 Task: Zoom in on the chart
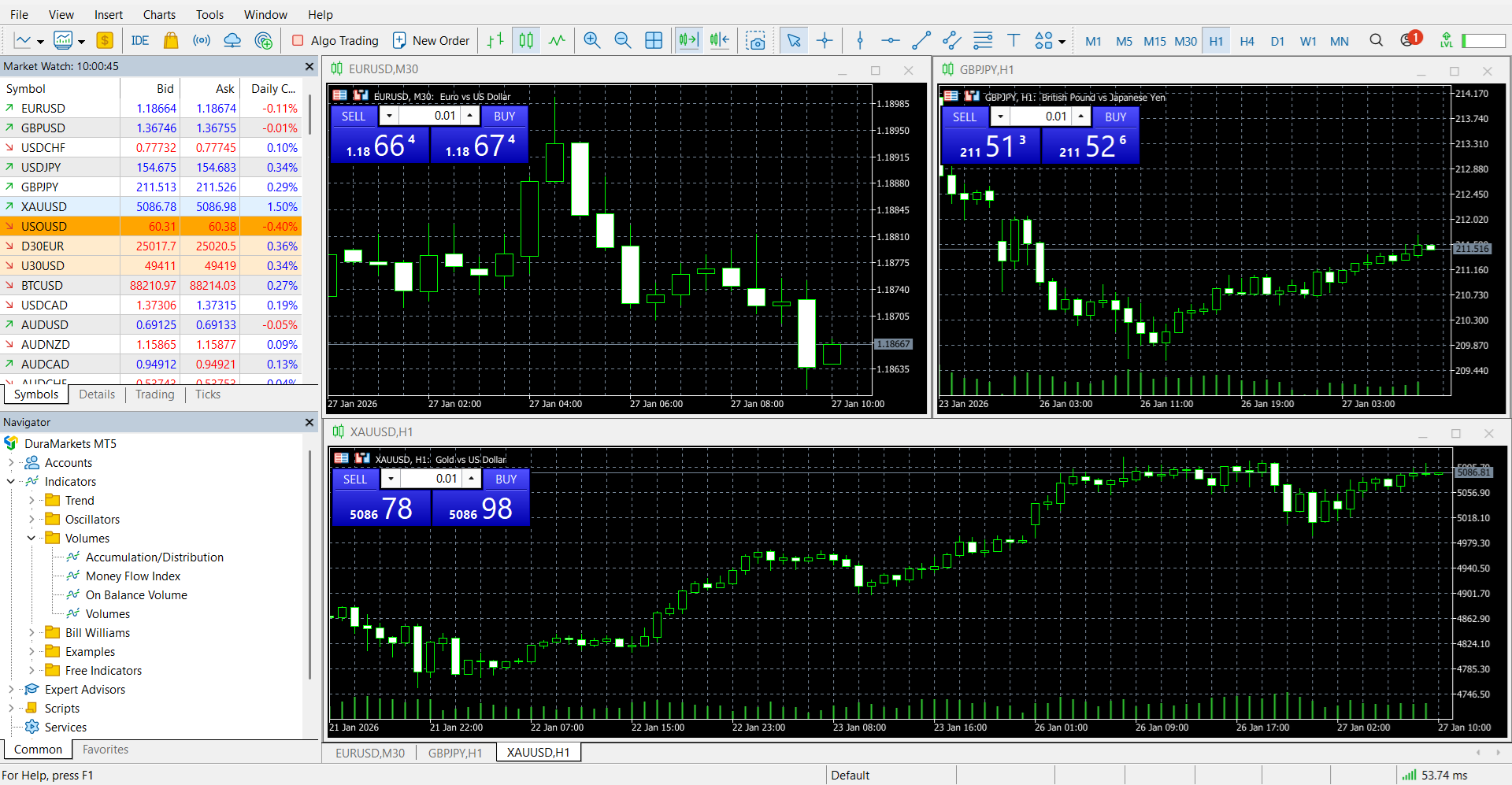[x=592, y=40]
